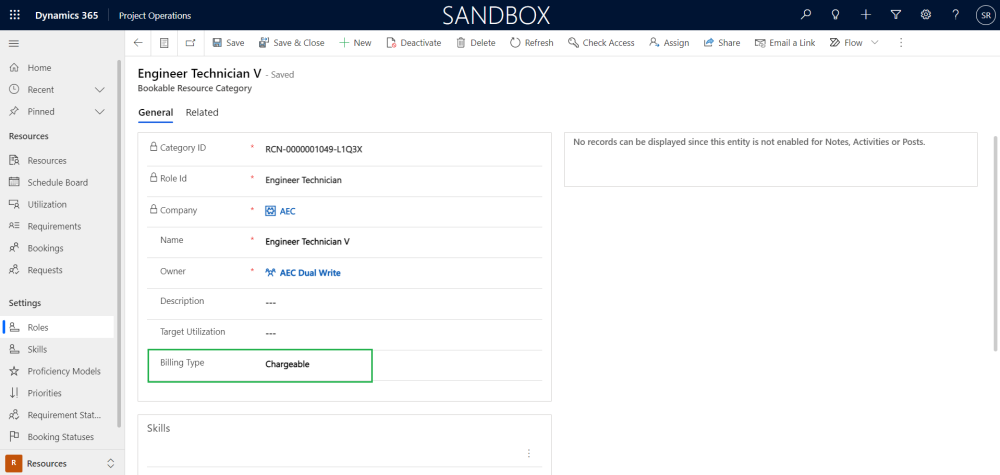
Task: Open Utilization in the sidebar
Action: click(x=47, y=205)
